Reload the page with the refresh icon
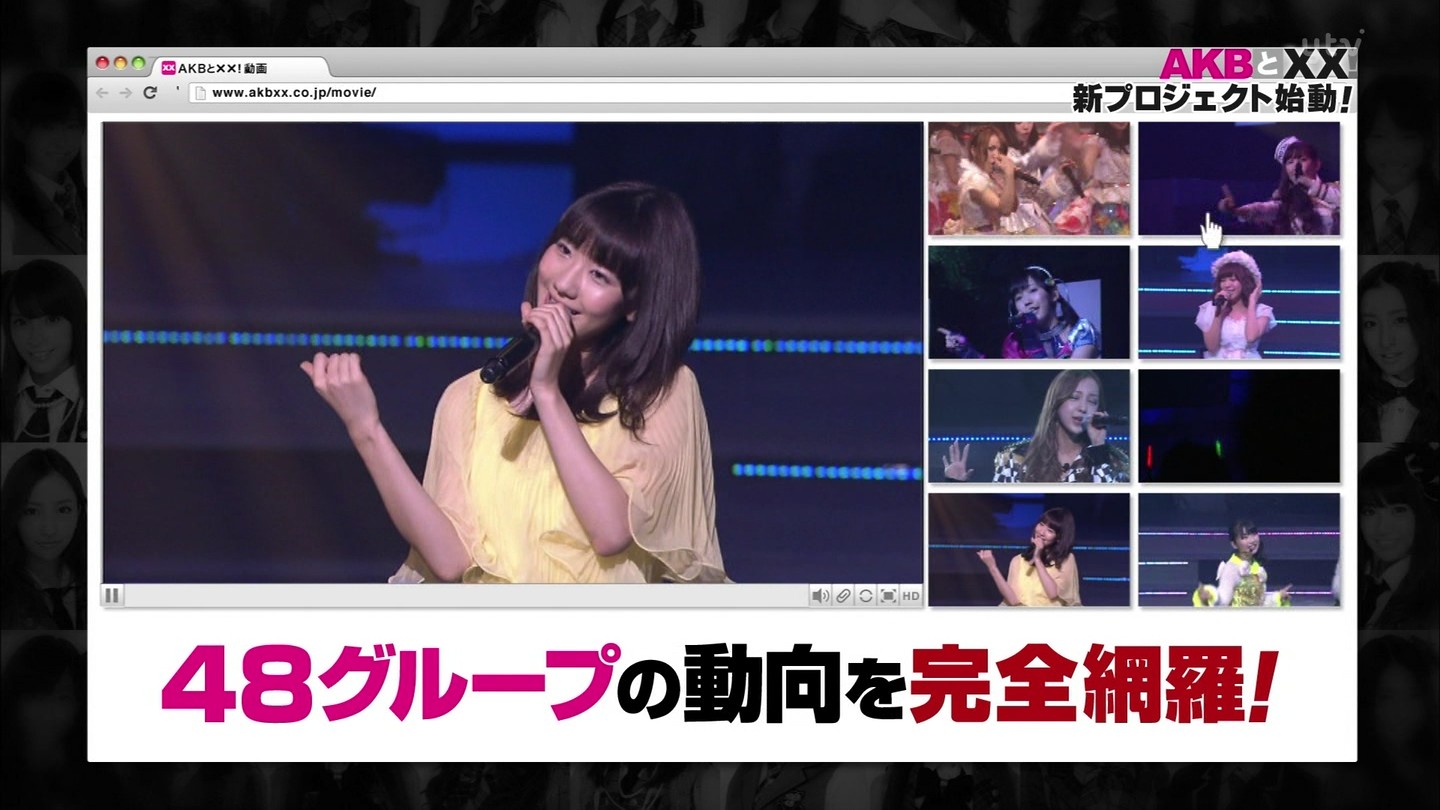Viewport: 1440px width, 810px height. pyautogui.click(x=150, y=93)
